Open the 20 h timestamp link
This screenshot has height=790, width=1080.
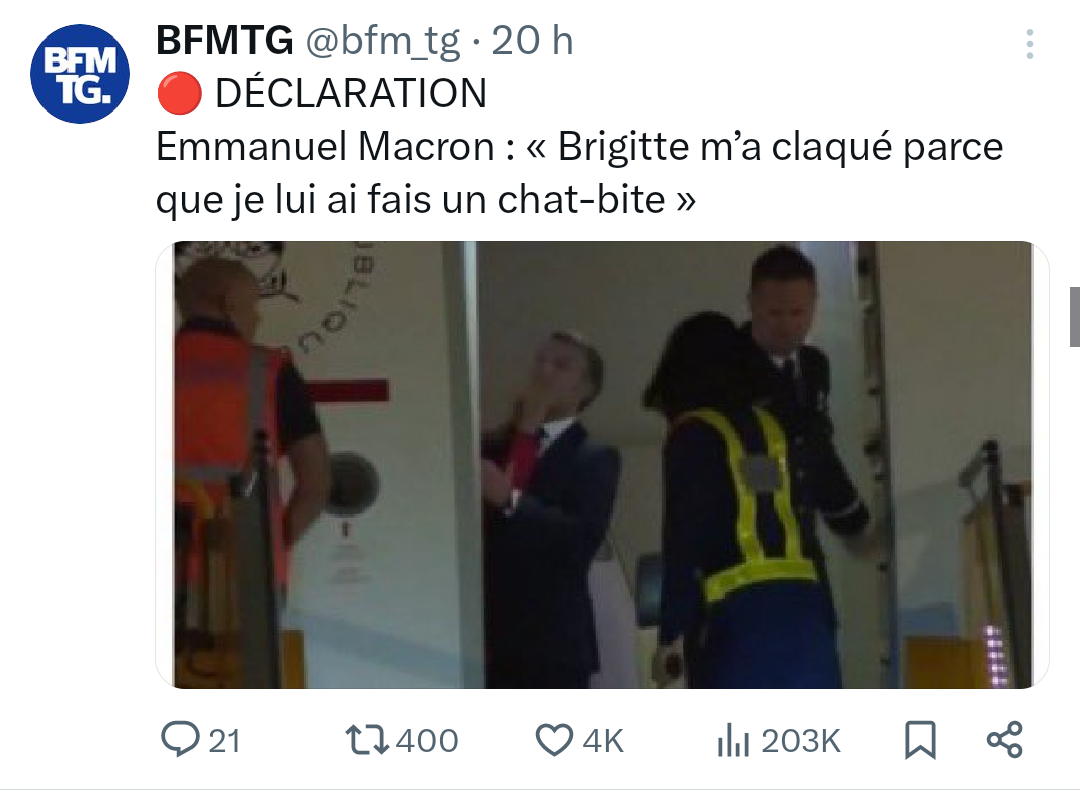(x=532, y=40)
